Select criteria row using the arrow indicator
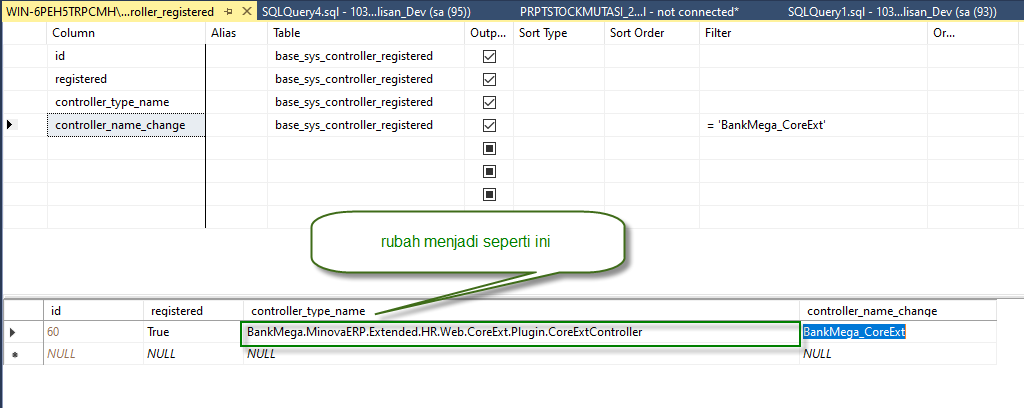This screenshot has height=408, width=1024. click(10, 125)
